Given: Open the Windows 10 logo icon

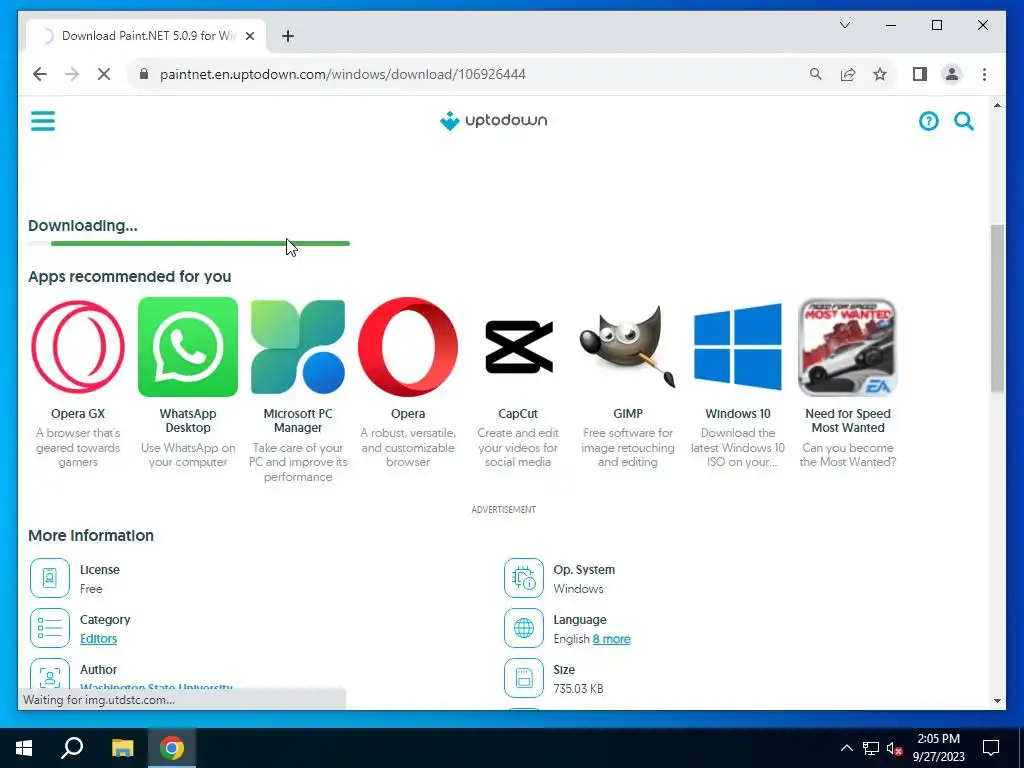Looking at the screenshot, I should (x=738, y=347).
